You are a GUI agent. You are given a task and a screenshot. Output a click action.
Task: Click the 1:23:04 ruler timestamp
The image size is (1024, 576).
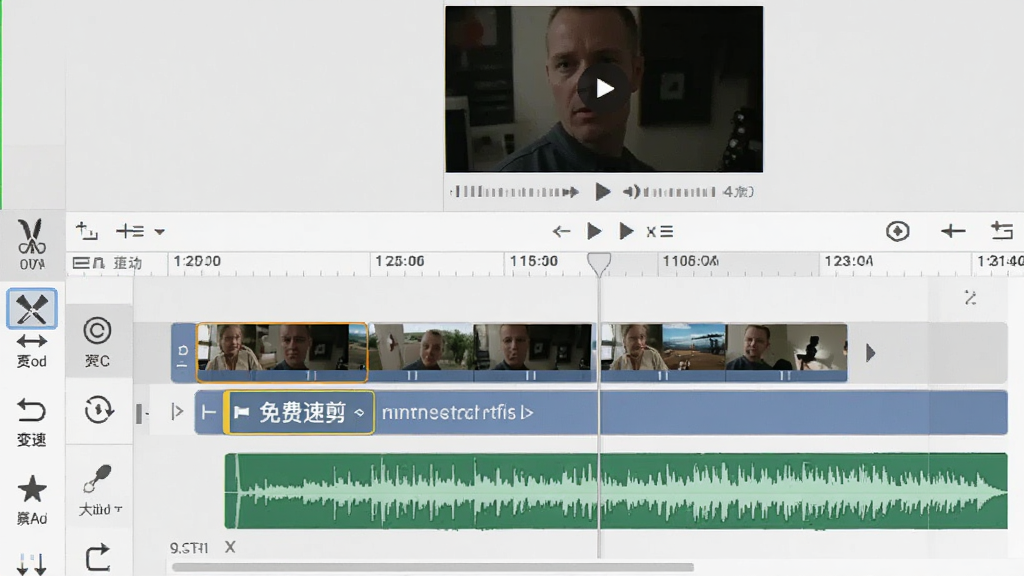pyautogui.click(x=848, y=261)
